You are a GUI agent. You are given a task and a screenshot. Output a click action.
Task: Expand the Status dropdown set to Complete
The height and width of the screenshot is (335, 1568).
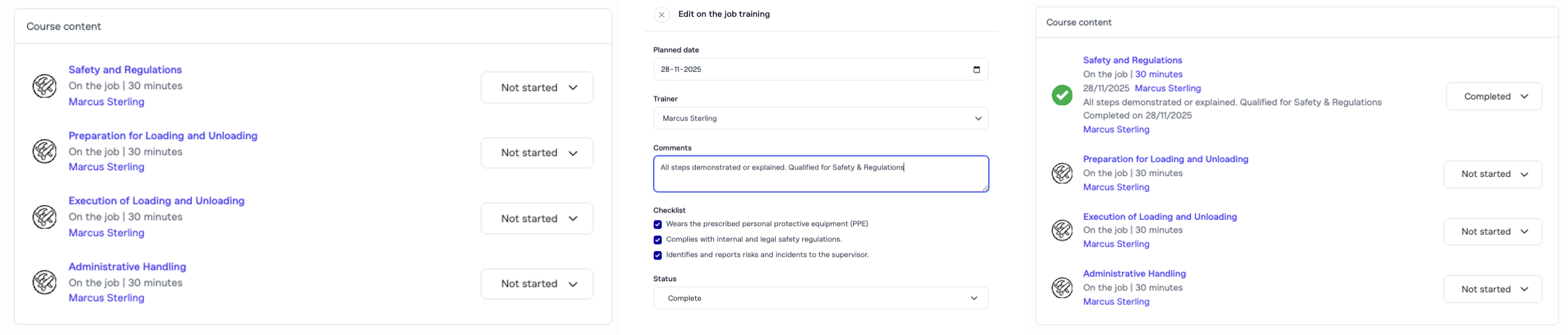(820, 298)
